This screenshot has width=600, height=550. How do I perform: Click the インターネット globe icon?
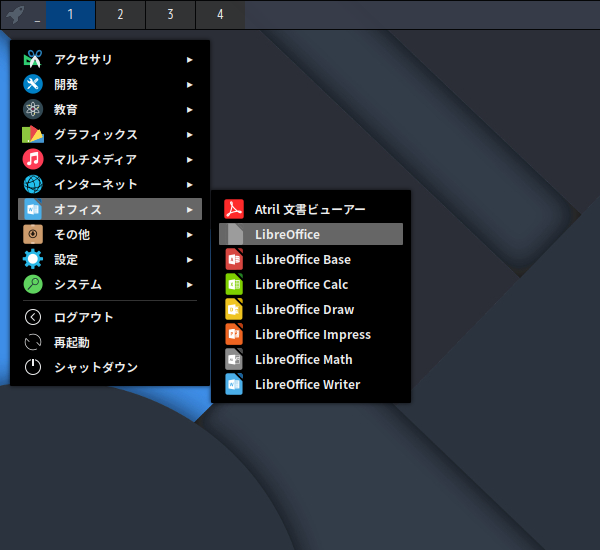pos(33,184)
